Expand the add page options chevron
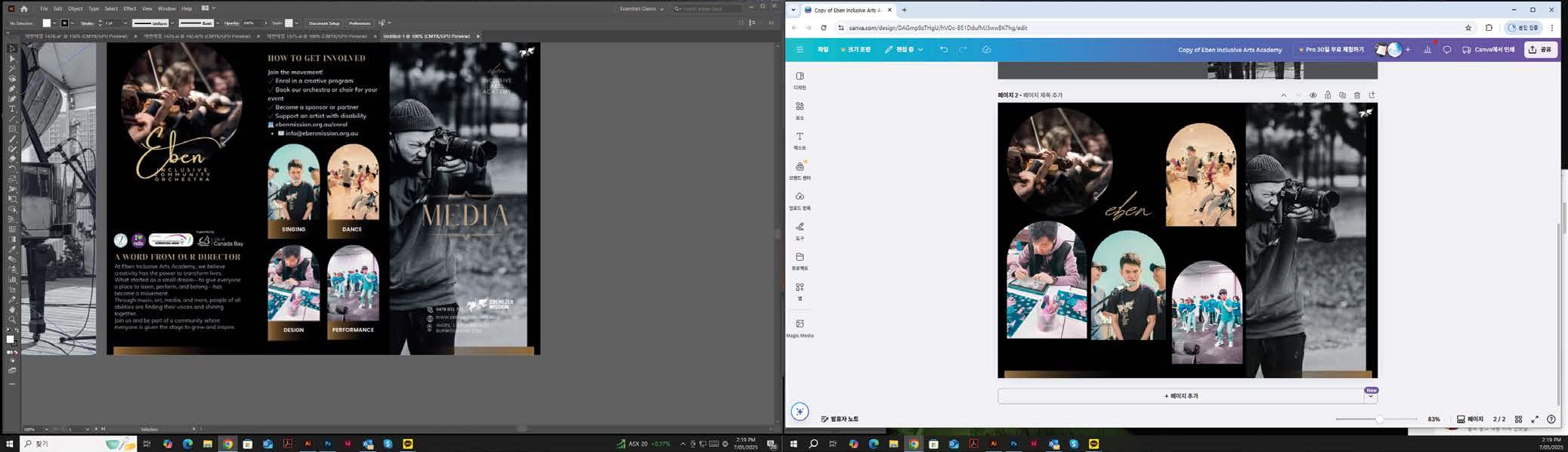Viewport: 1568px width, 452px height. (1371, 396)
